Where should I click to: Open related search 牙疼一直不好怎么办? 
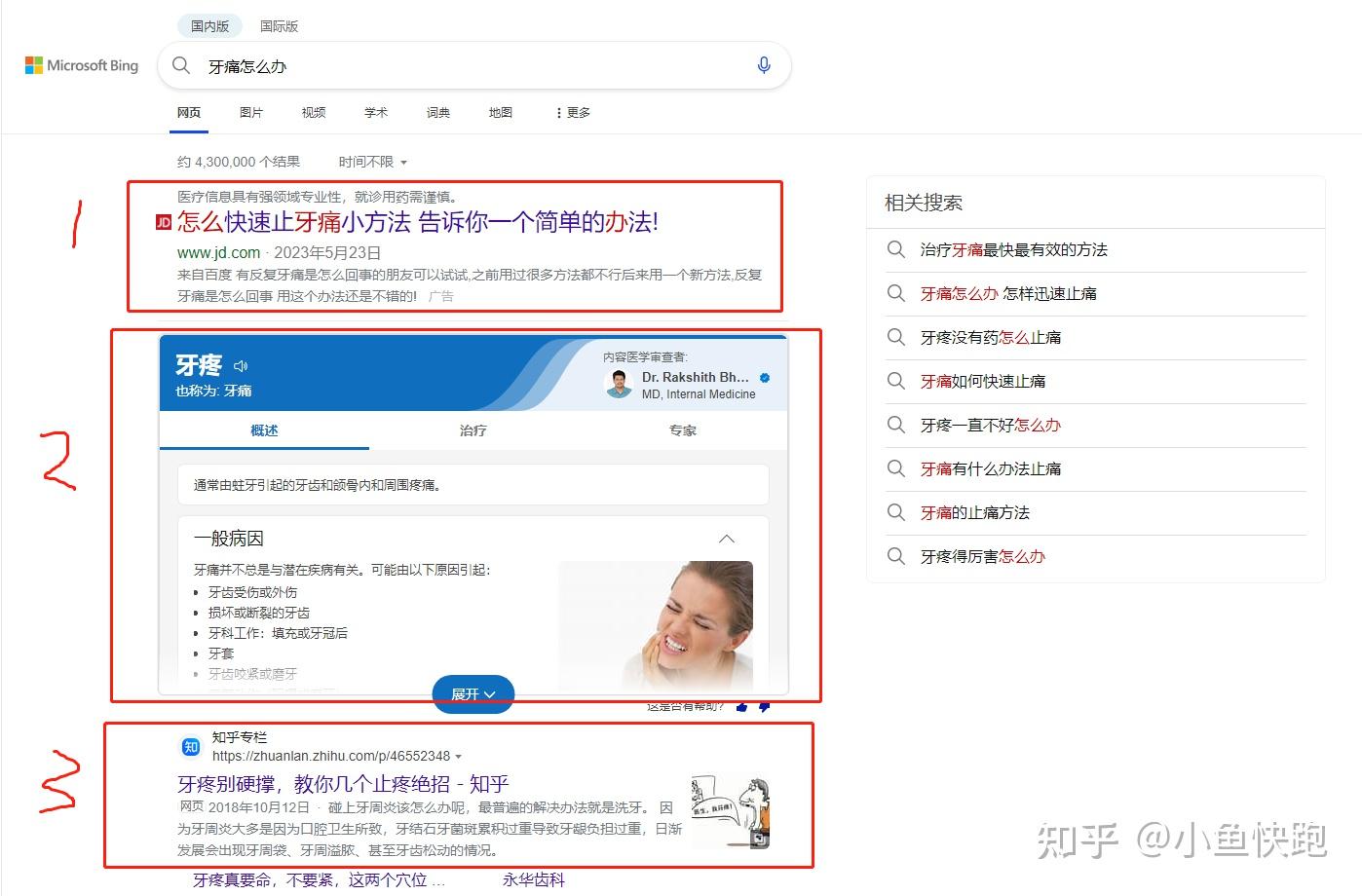pyautogui.click(x=991, y=425)
